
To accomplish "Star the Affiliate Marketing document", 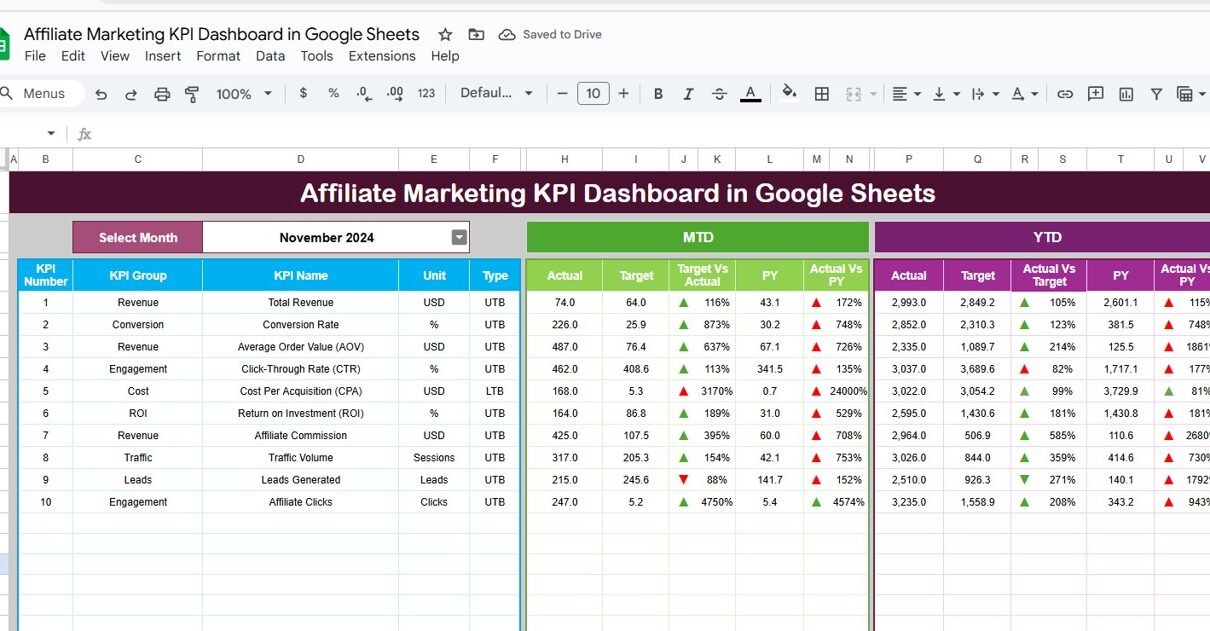I will click(x=445, y=34).
